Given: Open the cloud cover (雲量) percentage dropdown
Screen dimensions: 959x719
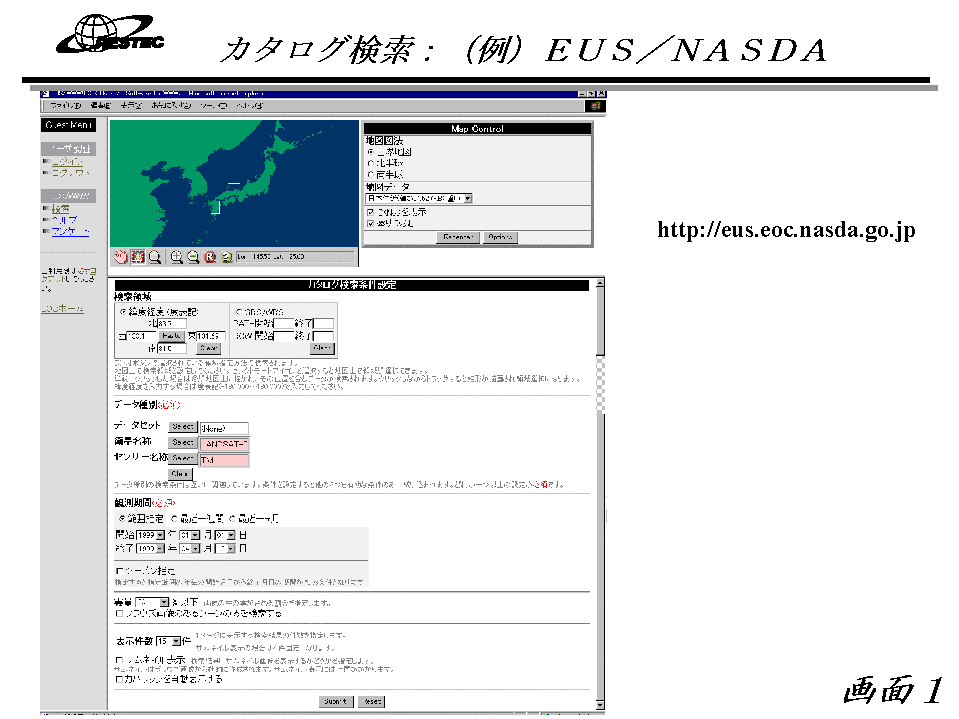Looking at the screenshot, I should 152,603.
